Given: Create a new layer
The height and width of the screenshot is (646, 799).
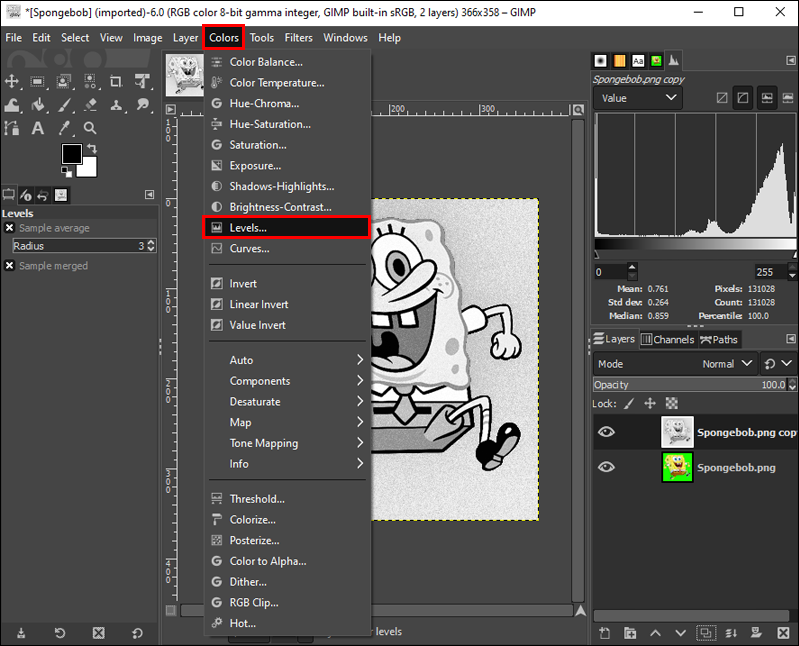Looking at the screenshot, I should pos(604,633).
